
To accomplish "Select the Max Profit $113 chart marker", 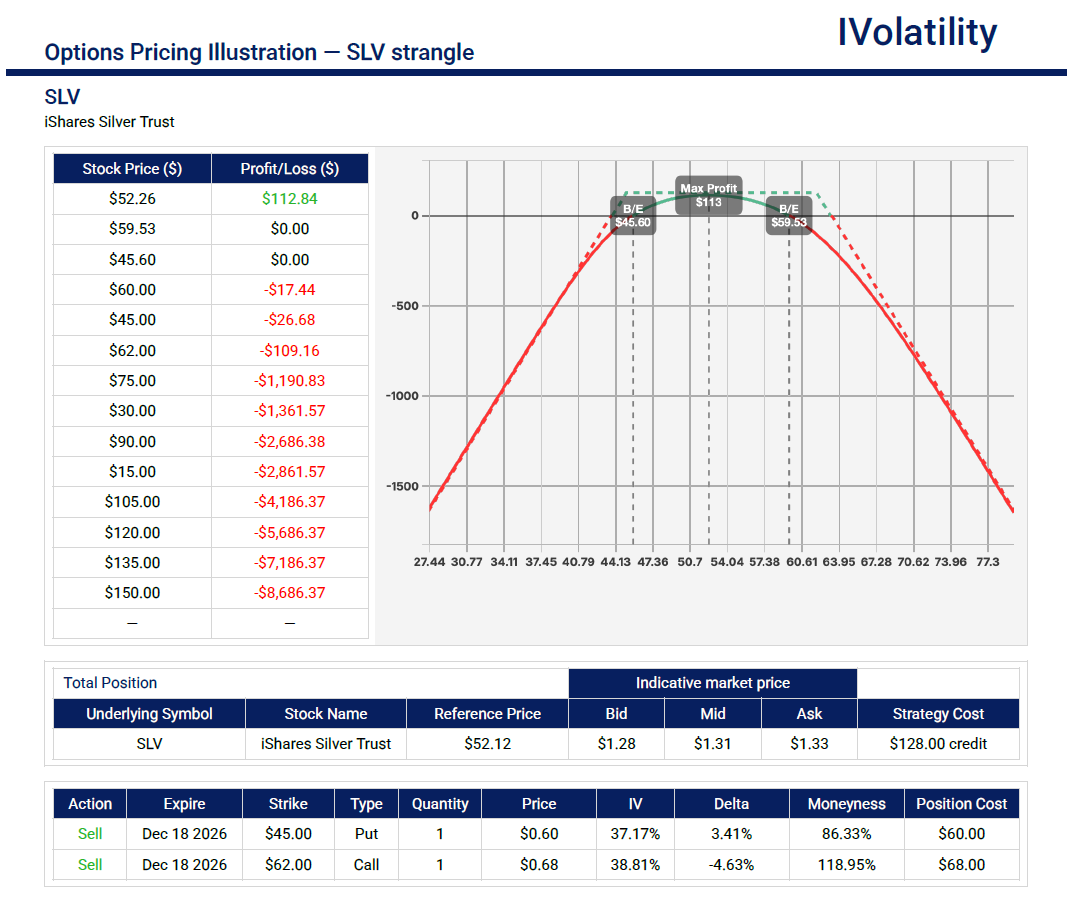I will pyautogui.click(x=708, y=195).
